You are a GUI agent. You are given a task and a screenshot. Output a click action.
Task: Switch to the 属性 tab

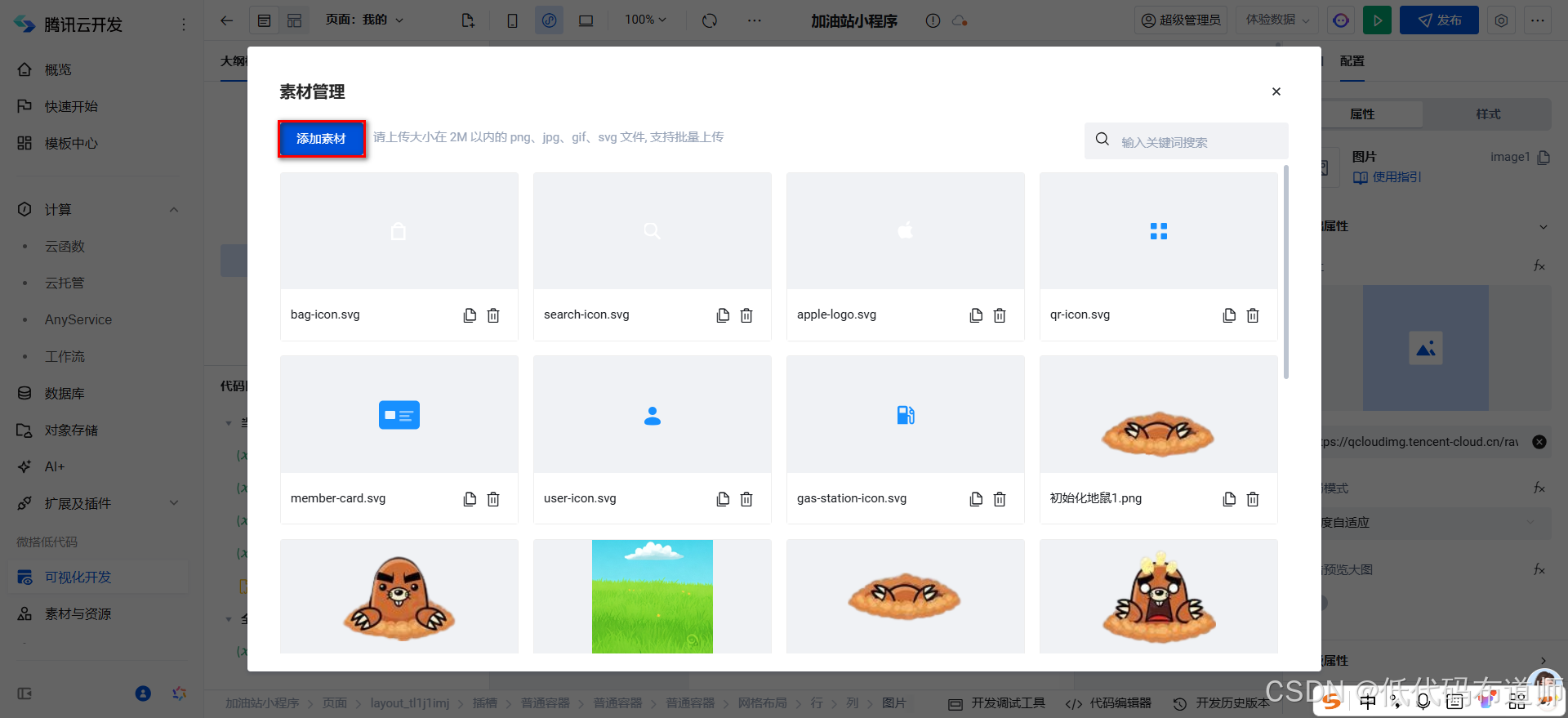pos(1362,114)
